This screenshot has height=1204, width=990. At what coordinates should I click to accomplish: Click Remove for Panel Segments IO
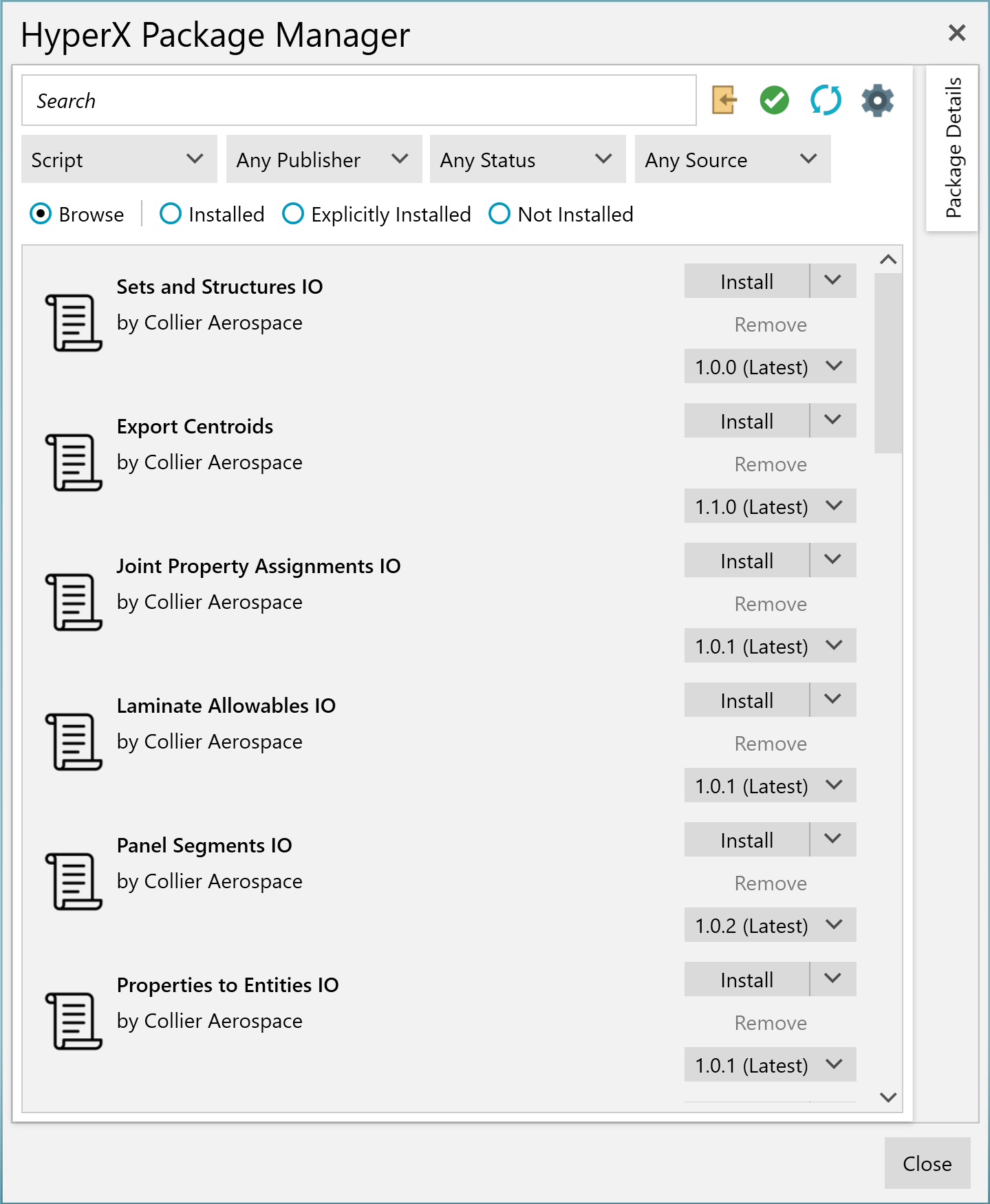coord(771,883)
